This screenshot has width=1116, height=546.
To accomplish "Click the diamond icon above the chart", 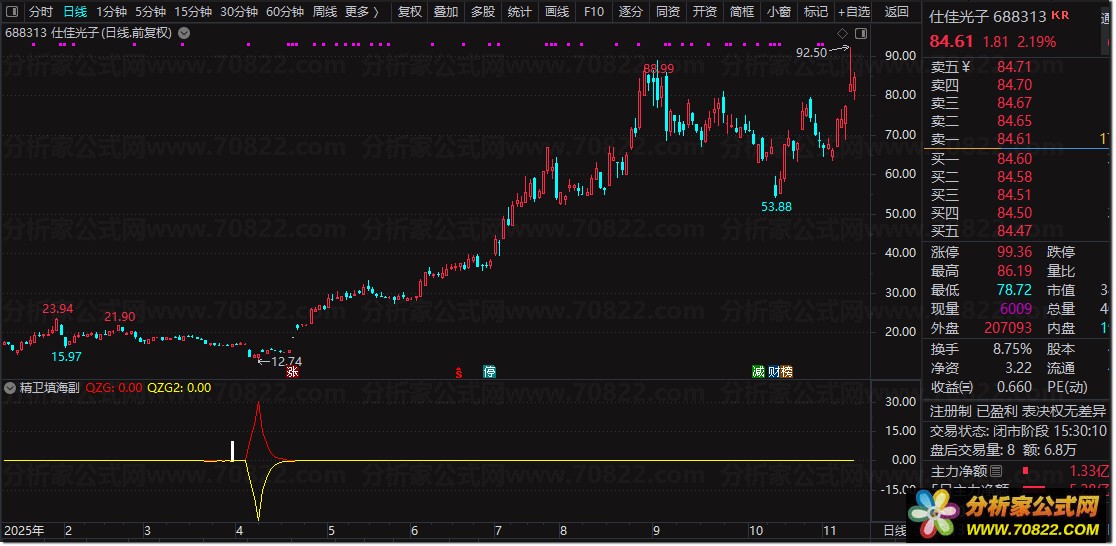I will (x=843, y=33).
